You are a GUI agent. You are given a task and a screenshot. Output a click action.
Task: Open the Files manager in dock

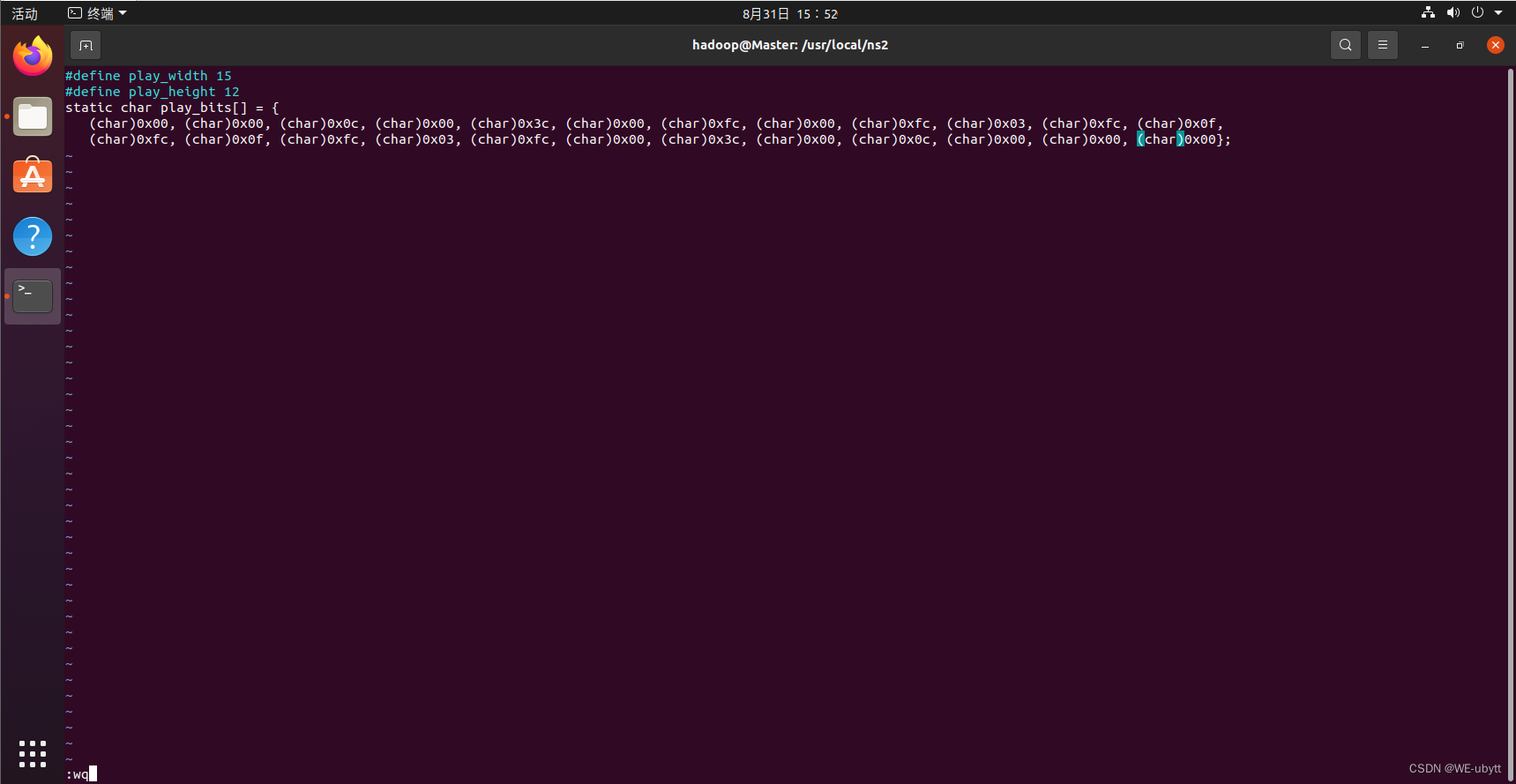[x=33, y=116]
